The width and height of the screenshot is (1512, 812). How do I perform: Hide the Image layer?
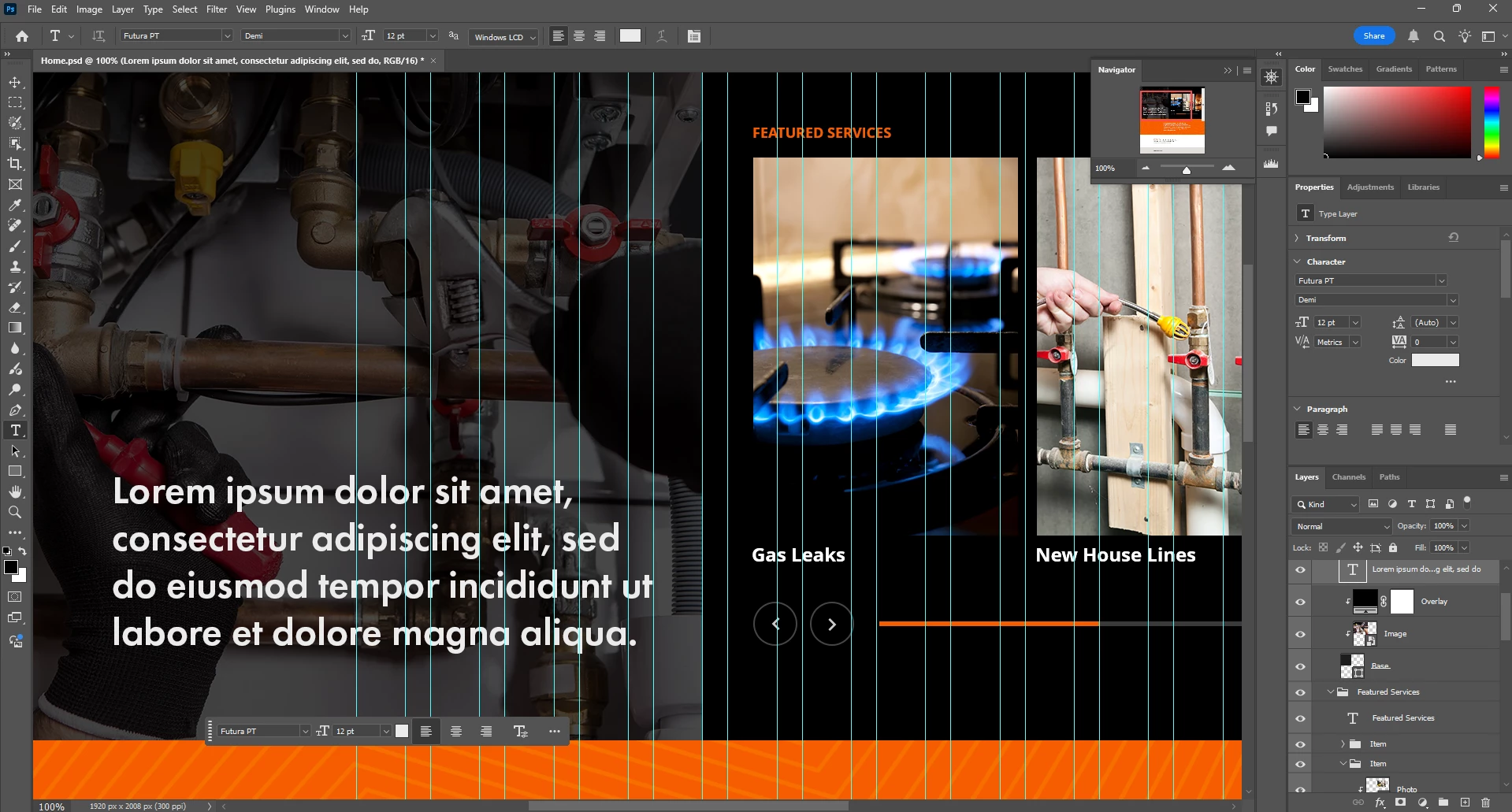[1300, 634]
